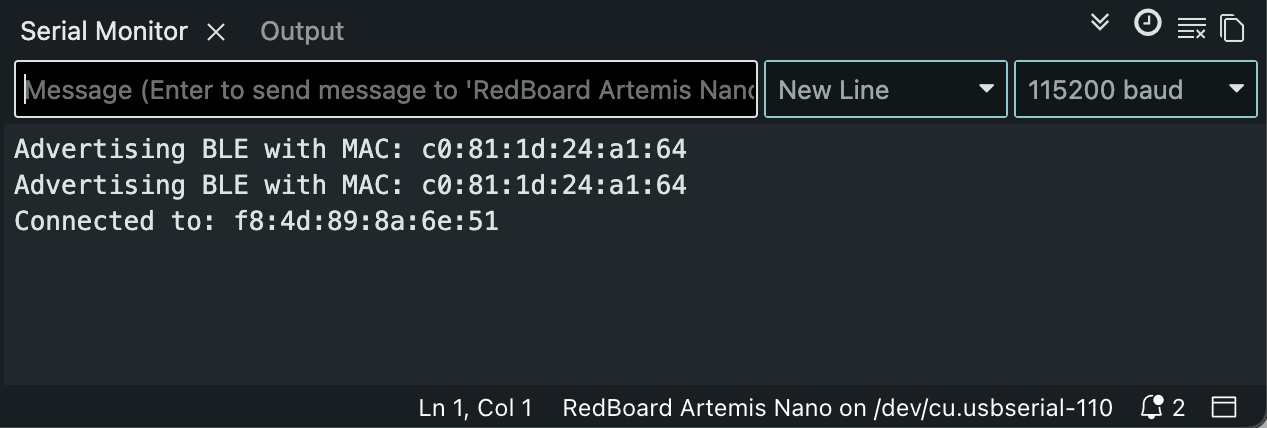Click the copy output pages icon
The height and width of the screenshot is (428, 1267).
[1232, 28]
